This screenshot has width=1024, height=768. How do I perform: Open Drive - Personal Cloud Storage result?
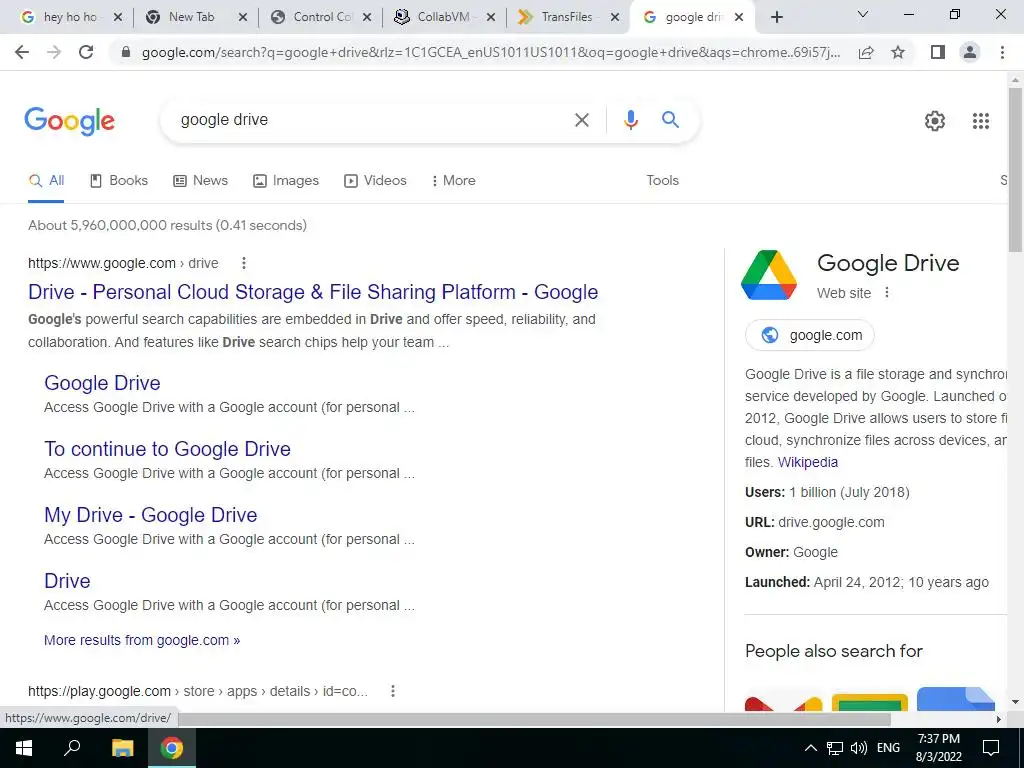313,292
